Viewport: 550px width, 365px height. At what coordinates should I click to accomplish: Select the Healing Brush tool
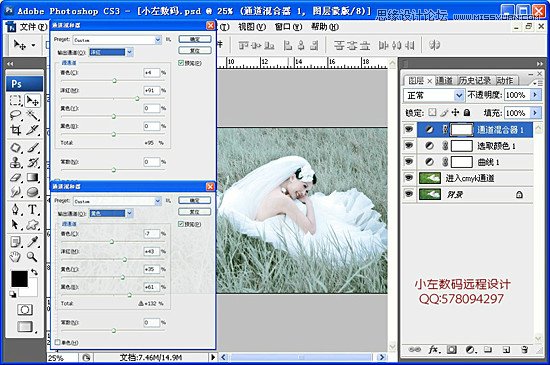pyautogui.click(x=15, y=148)
